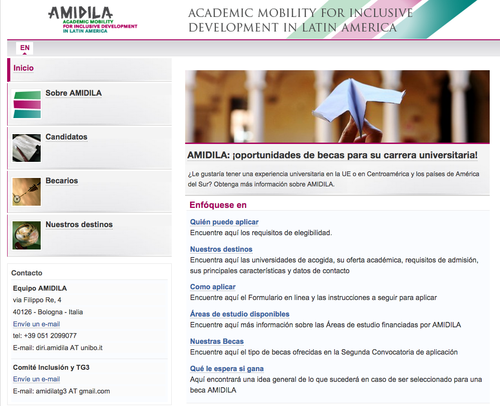Click the 'Contacto' heading
The image size is (500, 406).
[27, 273]
